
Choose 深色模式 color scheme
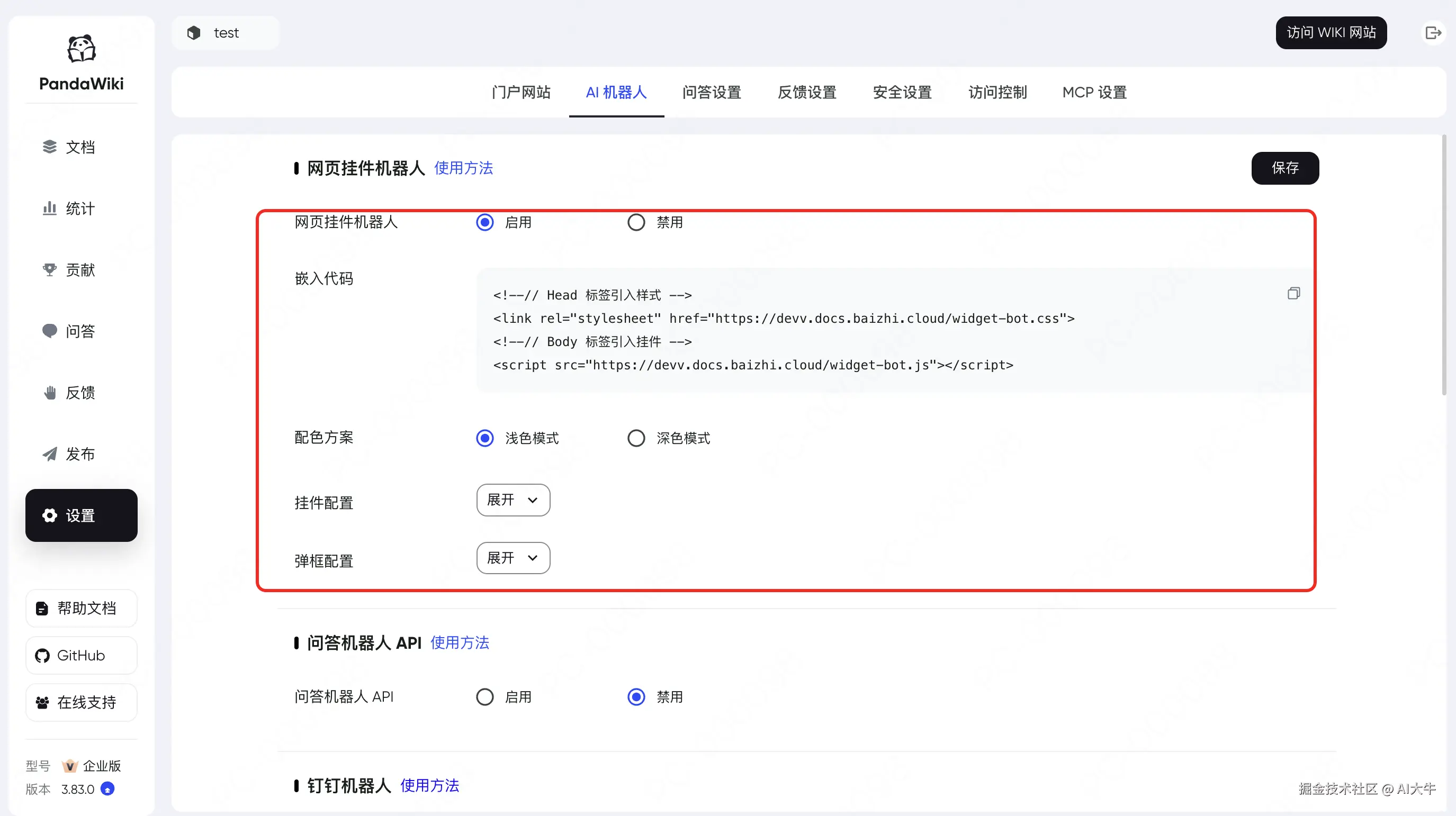click(636, 438)
